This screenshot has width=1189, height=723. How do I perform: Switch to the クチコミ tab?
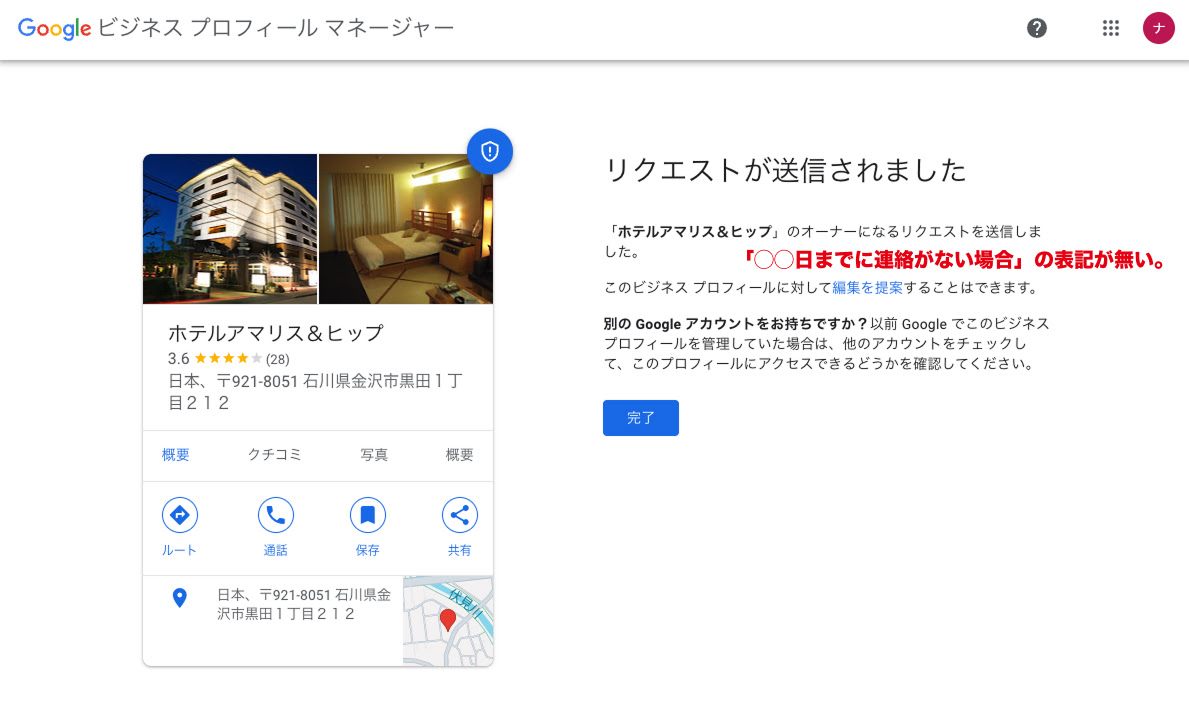(x=275, y=454)
